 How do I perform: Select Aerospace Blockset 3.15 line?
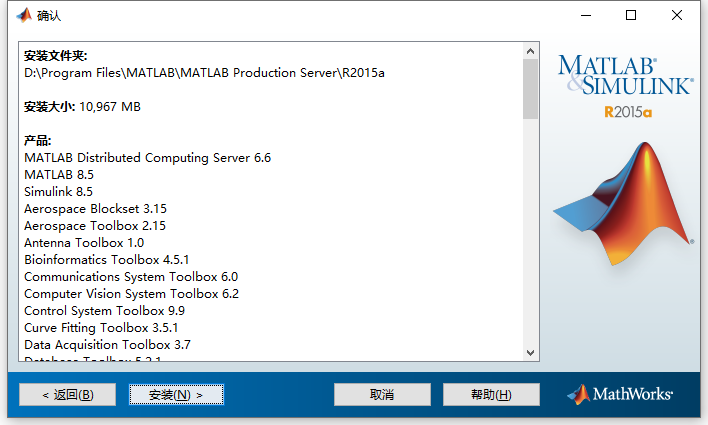[95, 209]
